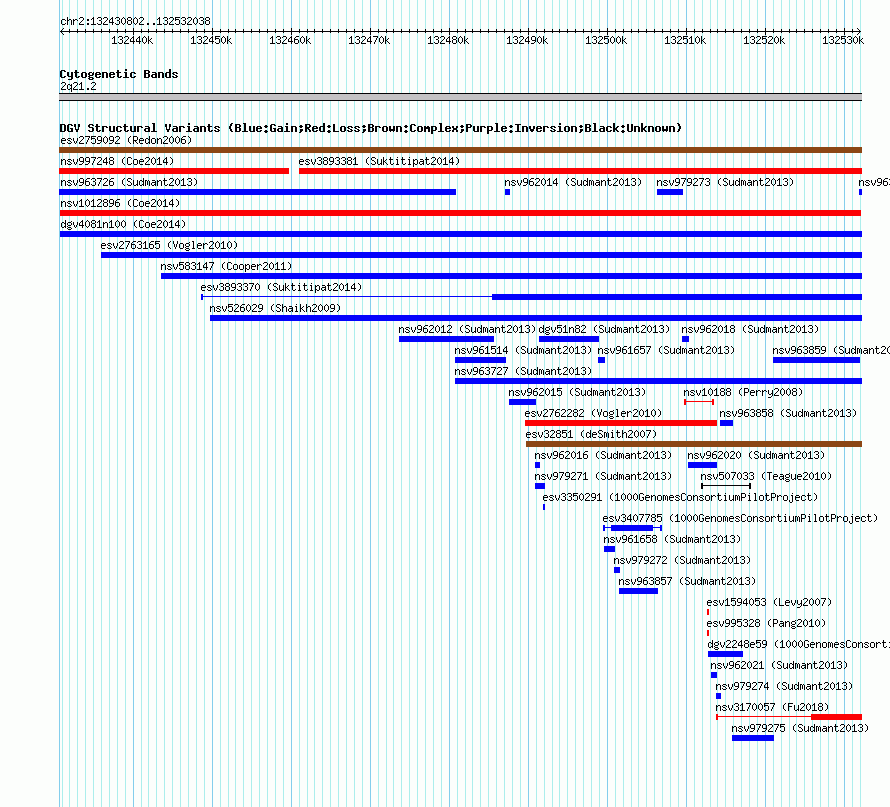
Task: Click the esv2759092 (Redon2006) variant label
Action: [x=126, y=140]
